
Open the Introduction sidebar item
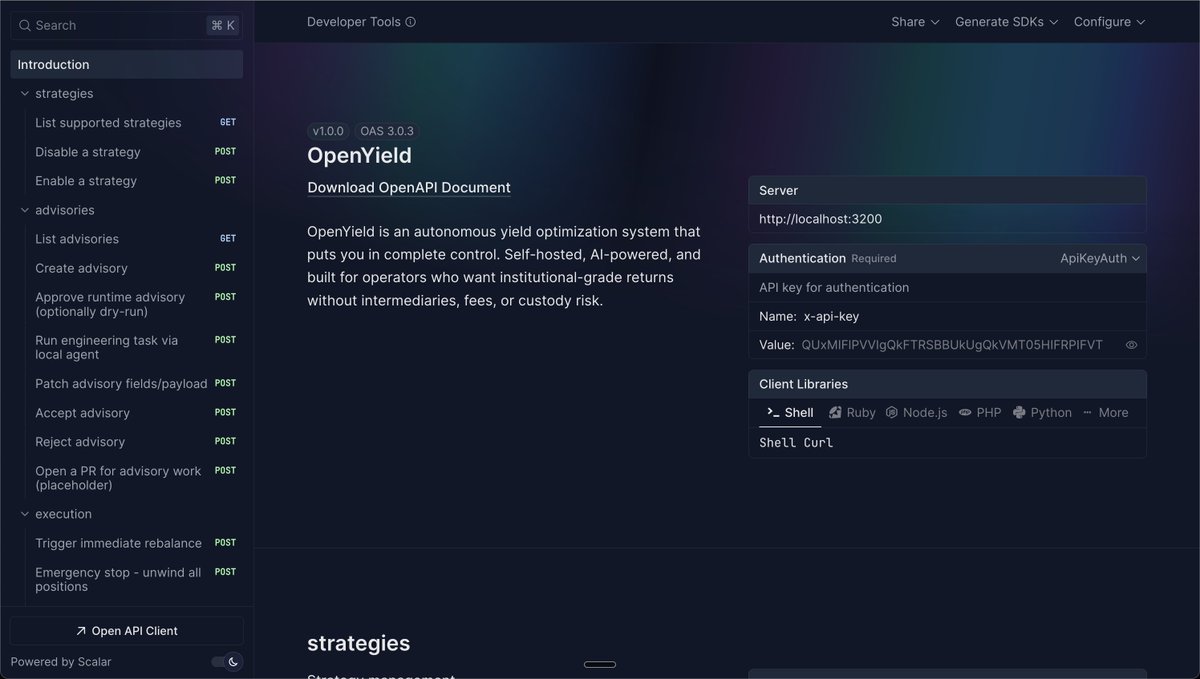pos(126,65)
